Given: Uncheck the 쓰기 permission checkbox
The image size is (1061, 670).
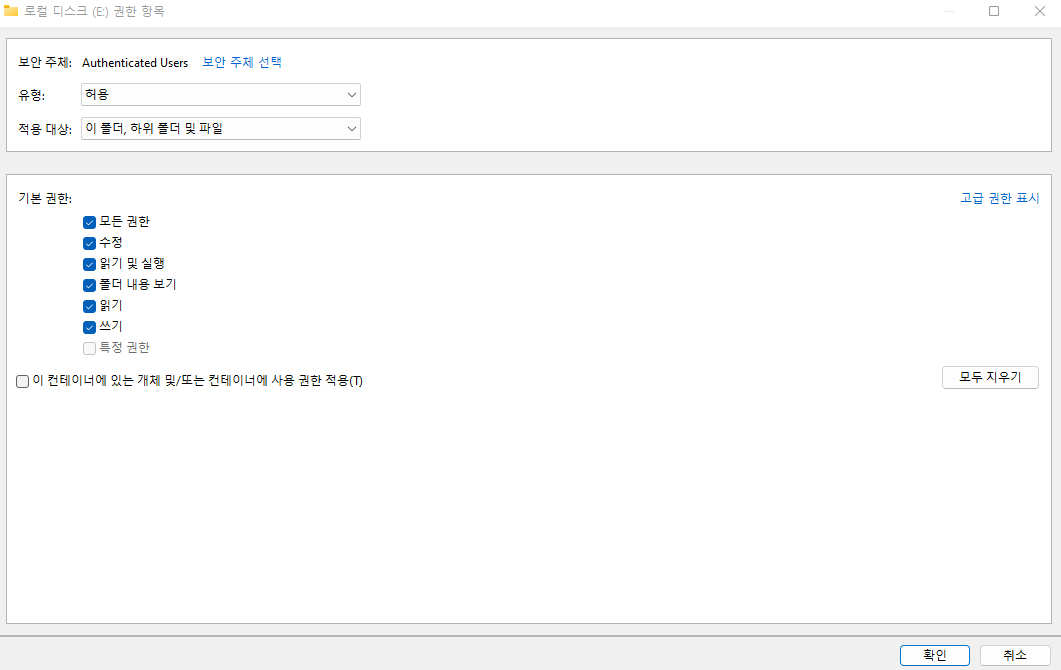Looking at the screenshot, I should pyautogui.click(x=89, y=327).
